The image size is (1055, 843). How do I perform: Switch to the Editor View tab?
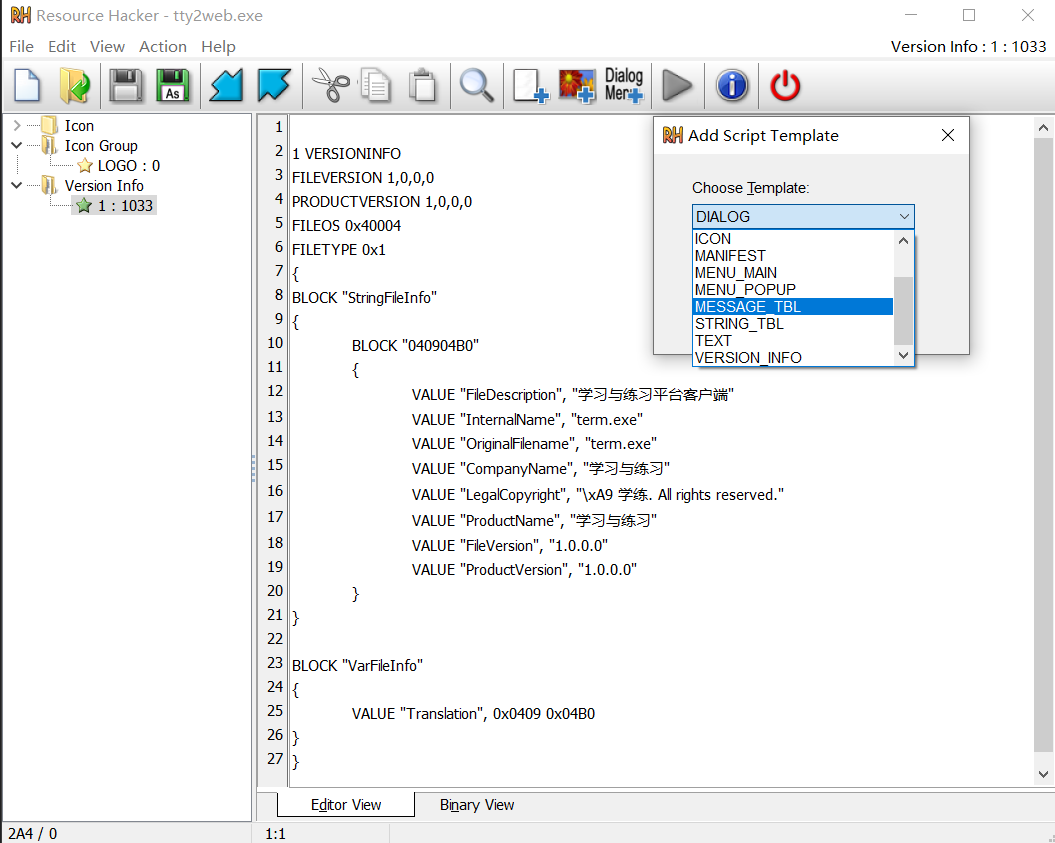click(x=346, y=805)
